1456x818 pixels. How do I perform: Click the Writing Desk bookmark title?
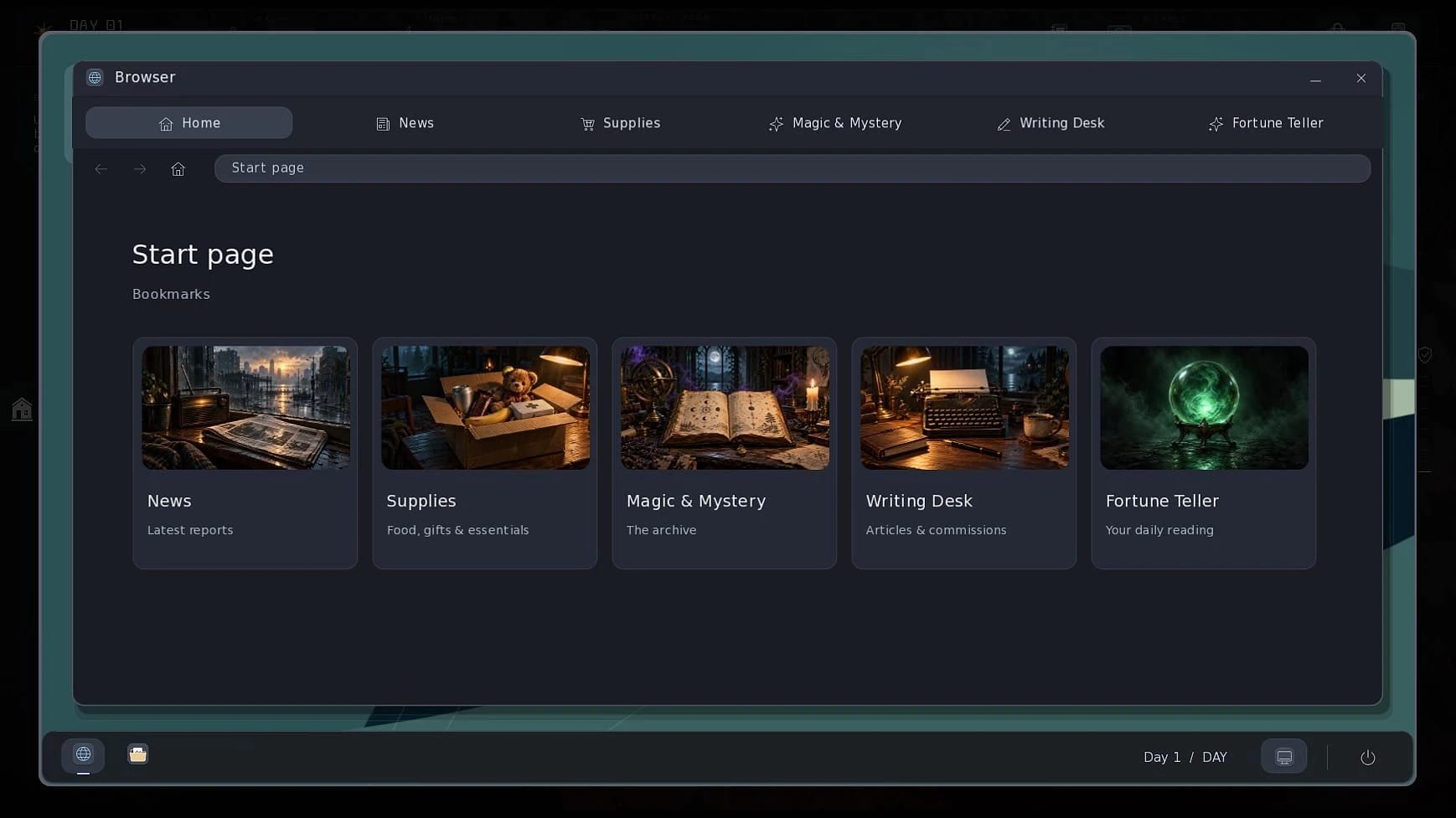pyautogui.click(x=919, y=502)
